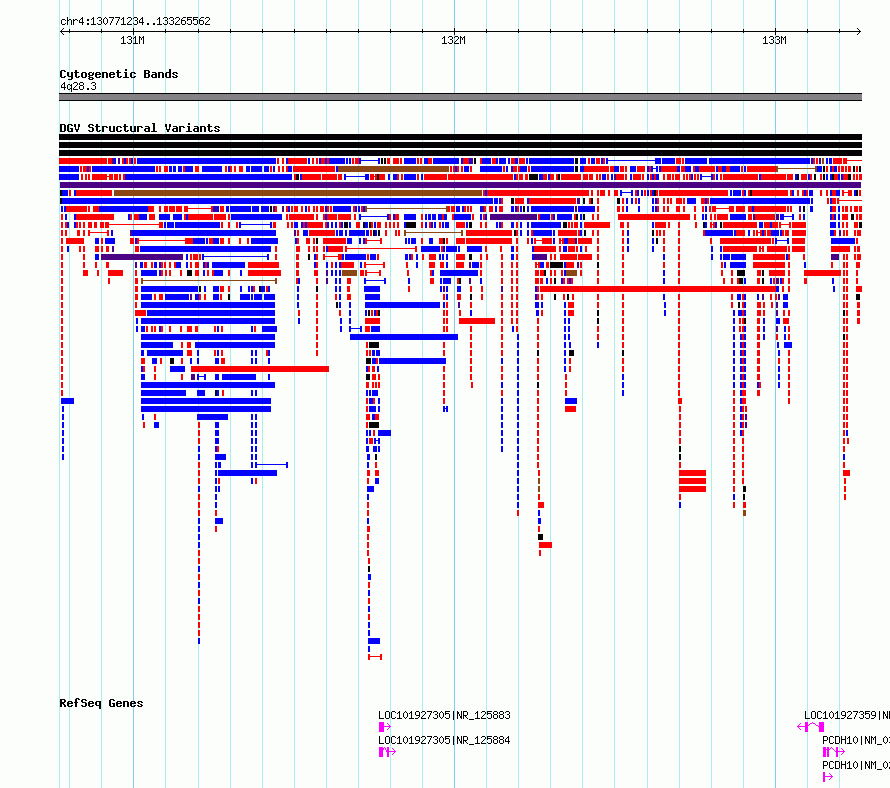Open the lower PCDH10 transcript label
This screenshot has width=890, height=788.
(x=856, y=765)
